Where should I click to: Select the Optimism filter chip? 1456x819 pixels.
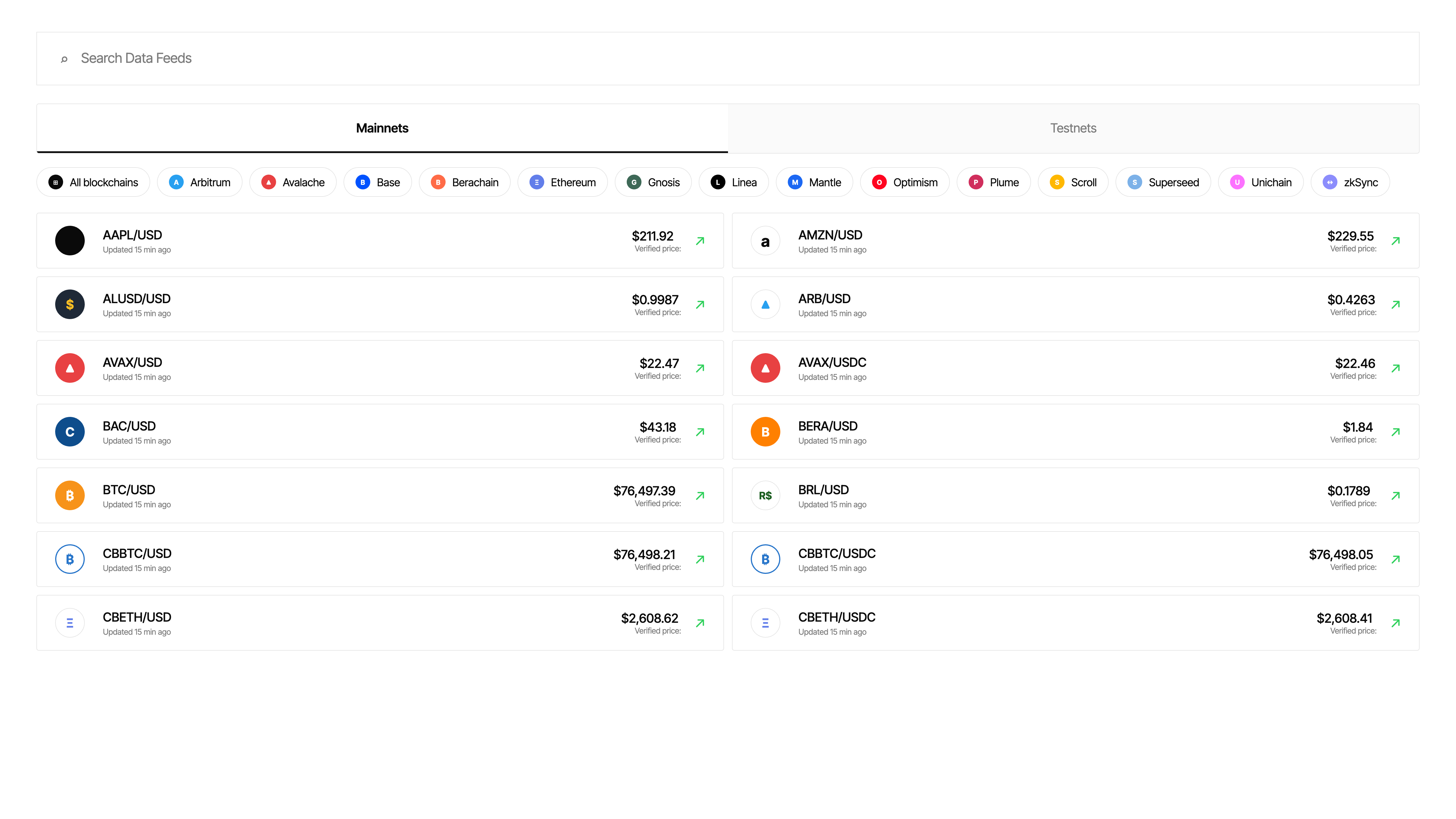coord(905,182)
